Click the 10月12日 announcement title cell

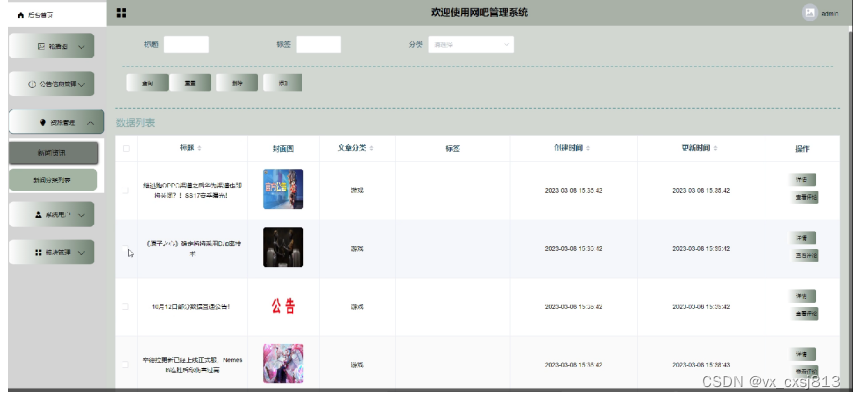[191, 307]
